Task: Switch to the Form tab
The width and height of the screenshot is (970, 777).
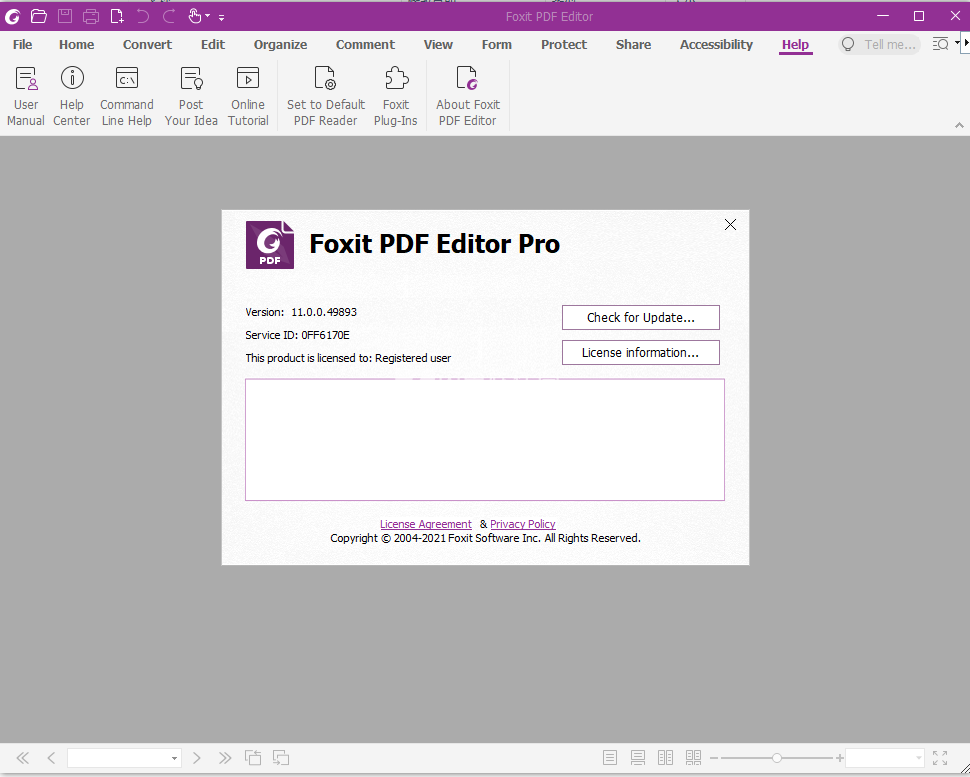Action: pyautogui.click(x=497, y=45)
